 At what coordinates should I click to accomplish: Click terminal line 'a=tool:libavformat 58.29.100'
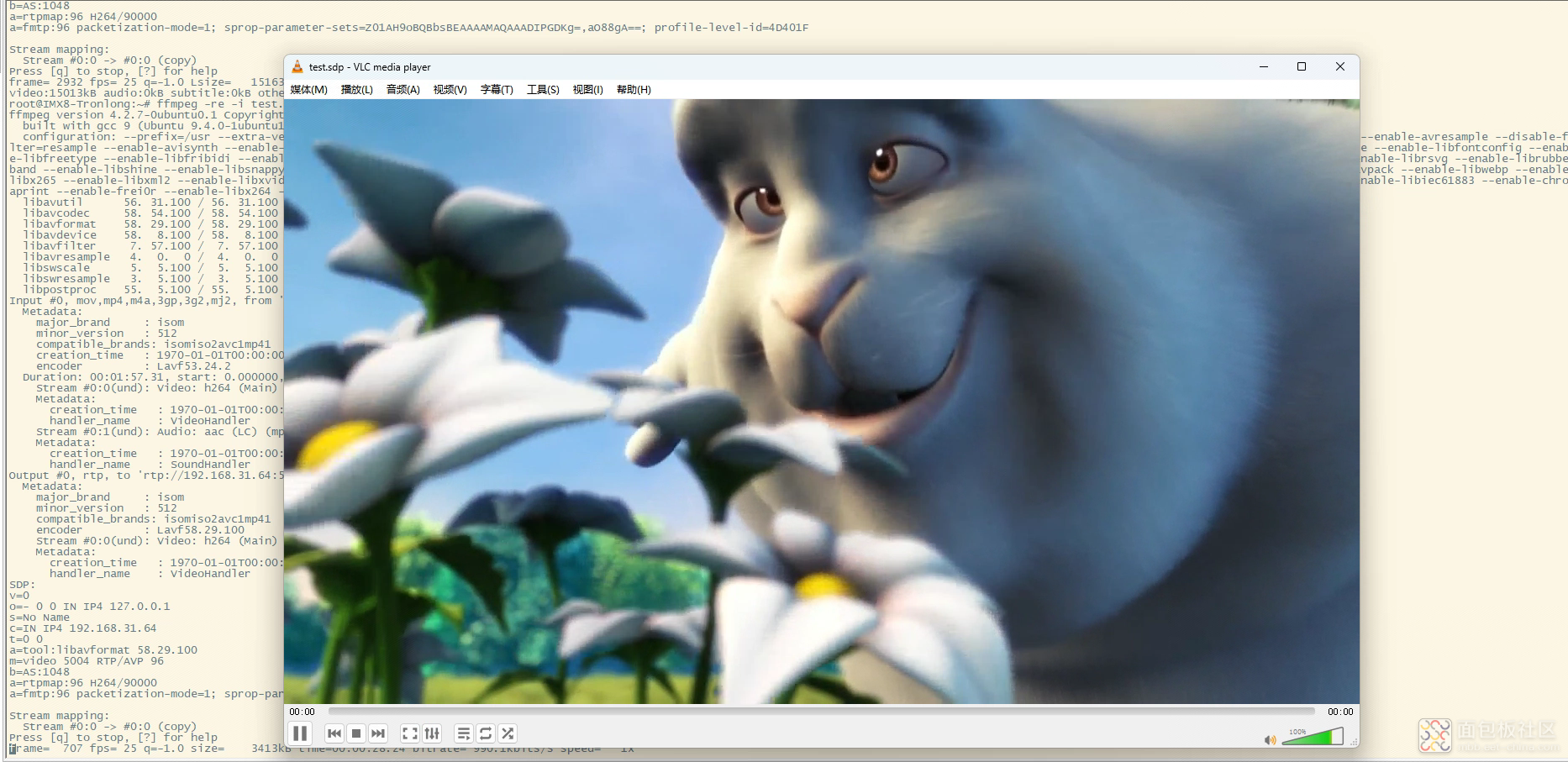103,650
